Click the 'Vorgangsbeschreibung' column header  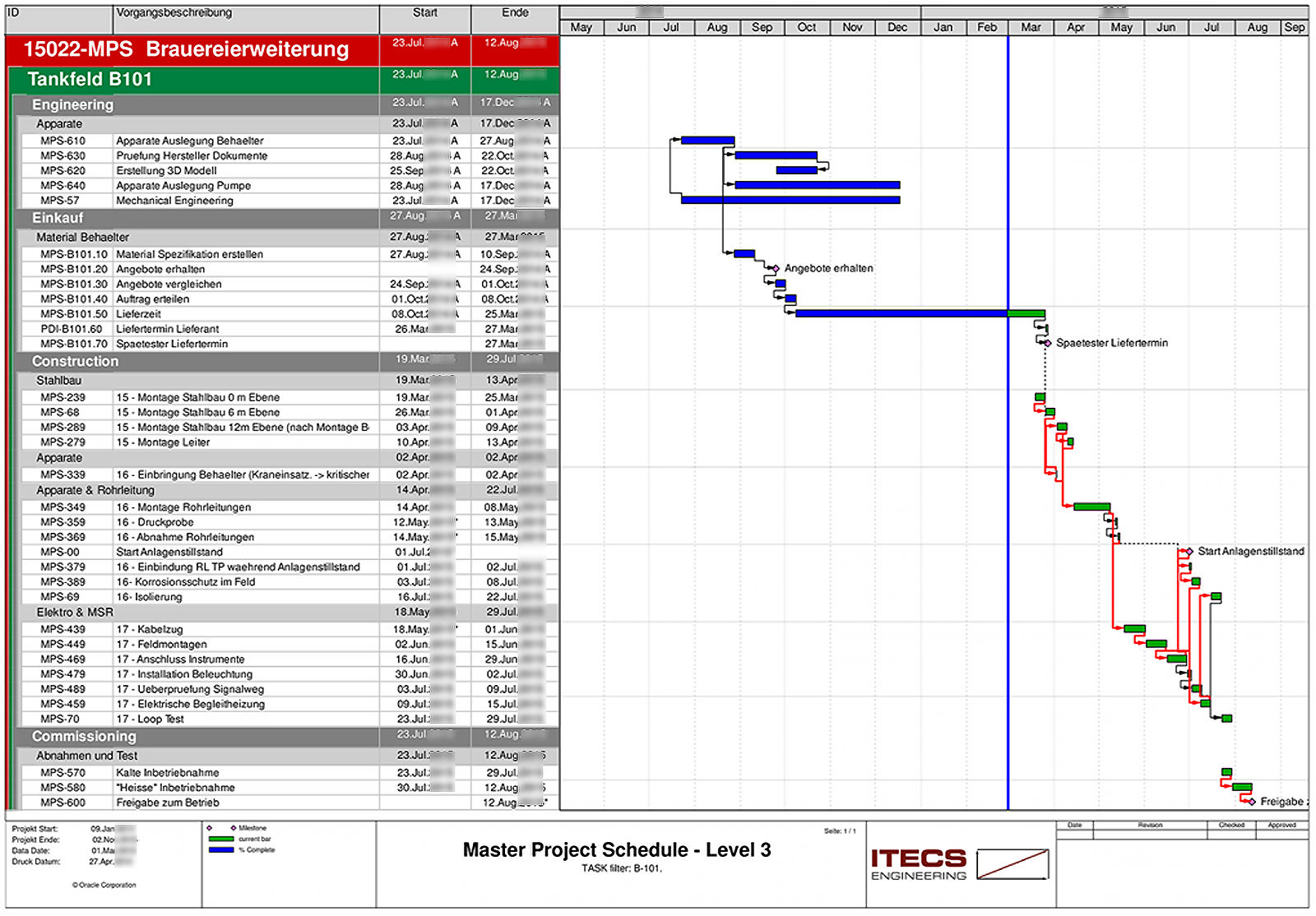coord(174,12)
